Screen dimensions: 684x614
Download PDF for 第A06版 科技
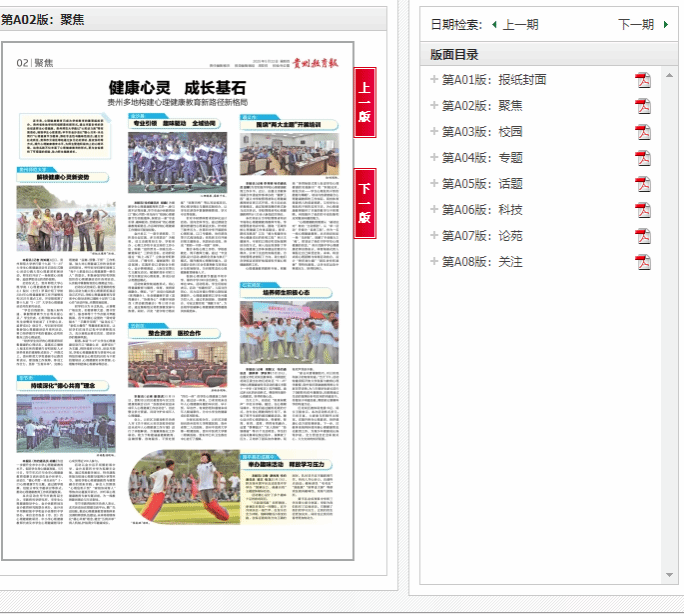[643, 210]
